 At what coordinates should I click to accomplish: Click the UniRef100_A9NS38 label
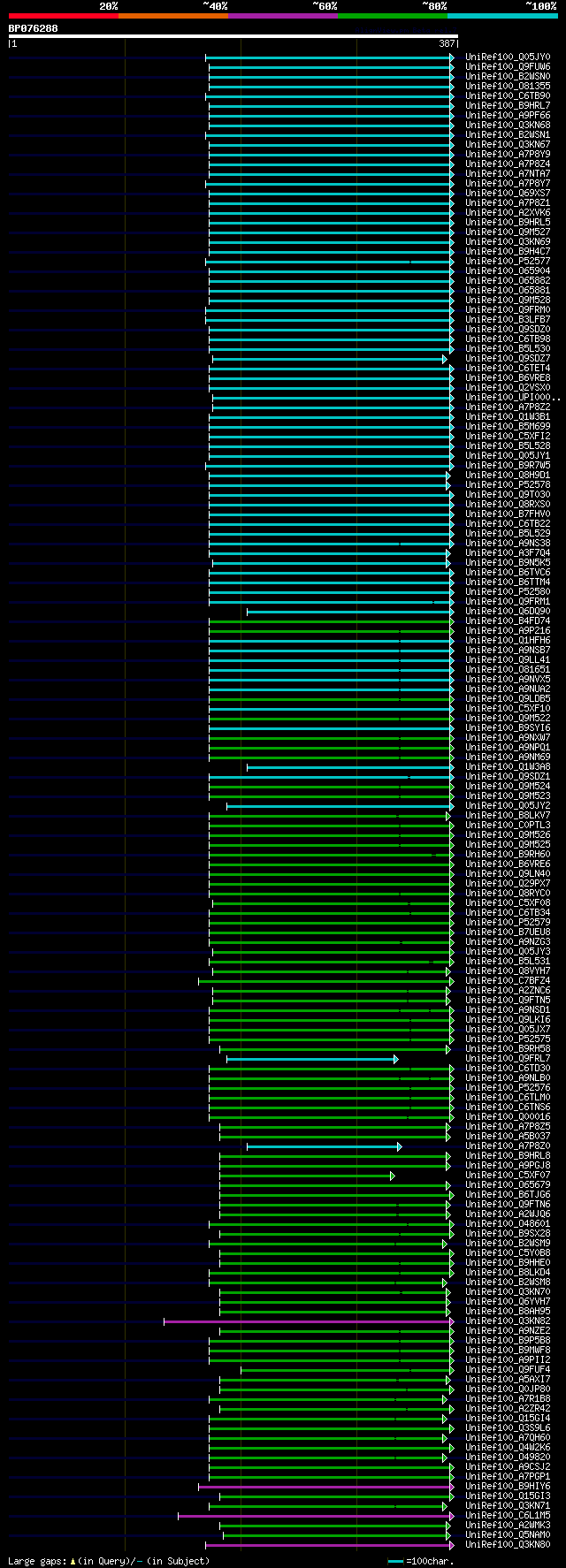(508, 544)
